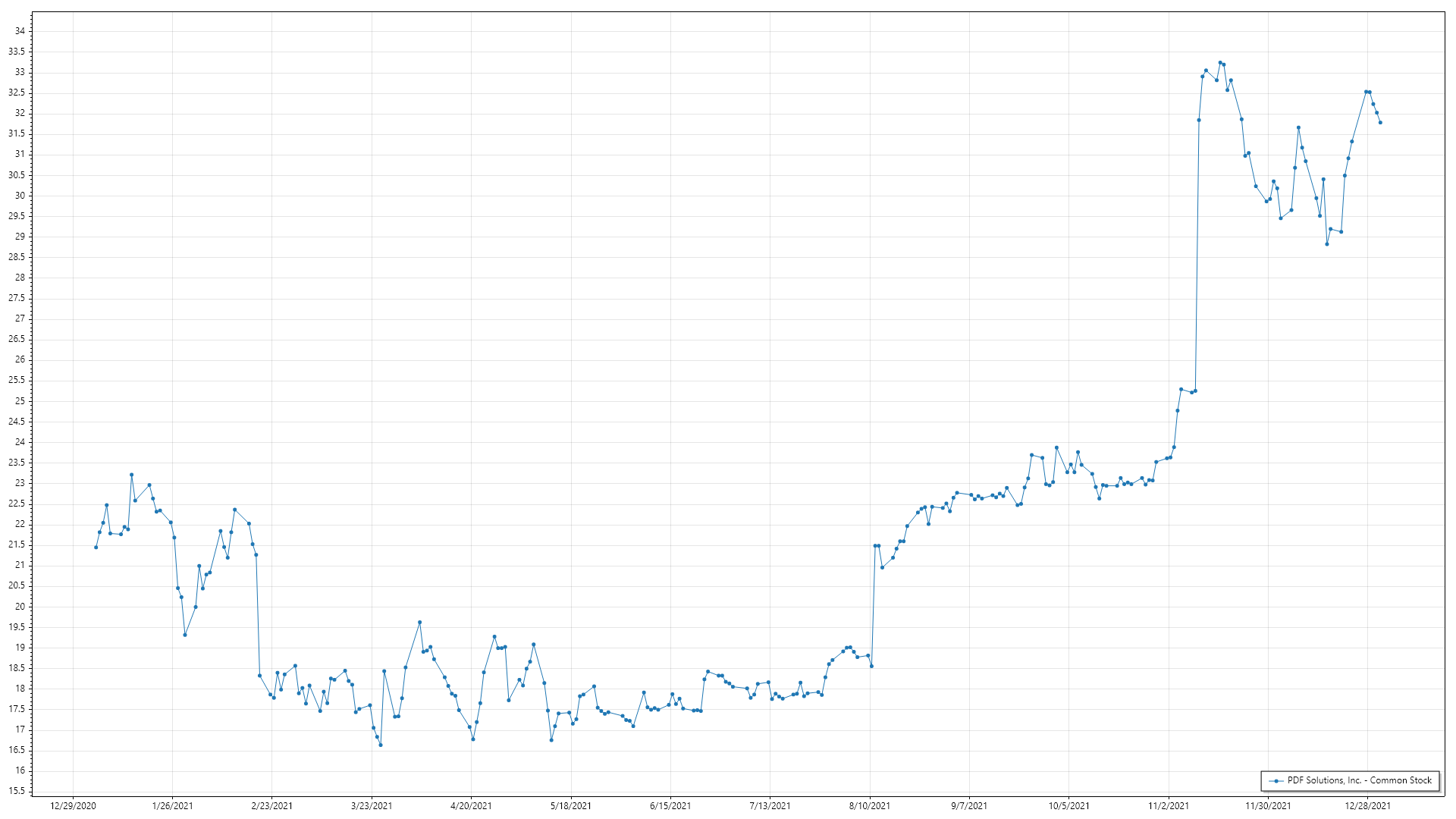Click the January peak point near 23.2
1456x819 pixels.
point(131,475)
